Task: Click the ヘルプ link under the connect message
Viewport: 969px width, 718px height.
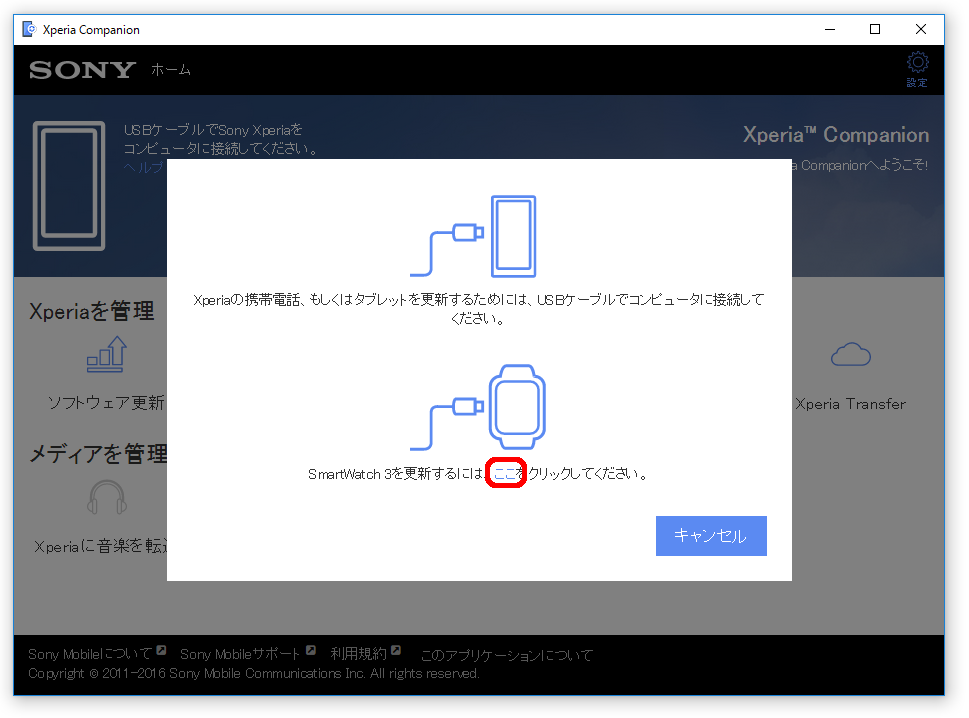Action: click(x=144, y=167)
